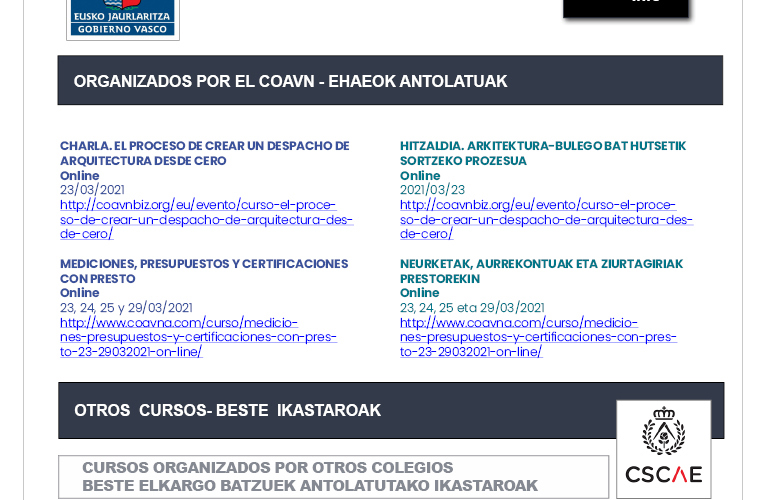Screen dimensions: 770x500
Task: Click the black button at top right
Action: [x=626, y=9]
